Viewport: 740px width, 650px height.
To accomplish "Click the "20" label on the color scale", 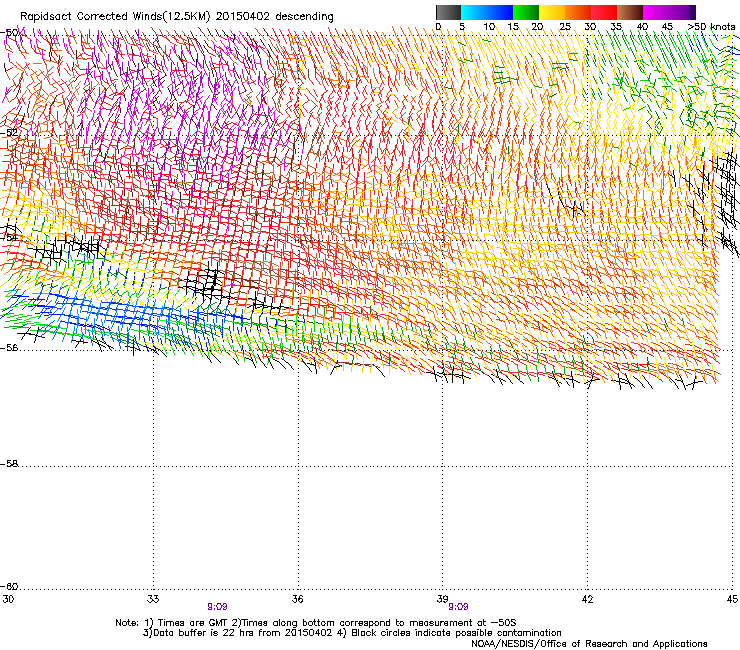I will pyautogui.click(x=537, y=27).
